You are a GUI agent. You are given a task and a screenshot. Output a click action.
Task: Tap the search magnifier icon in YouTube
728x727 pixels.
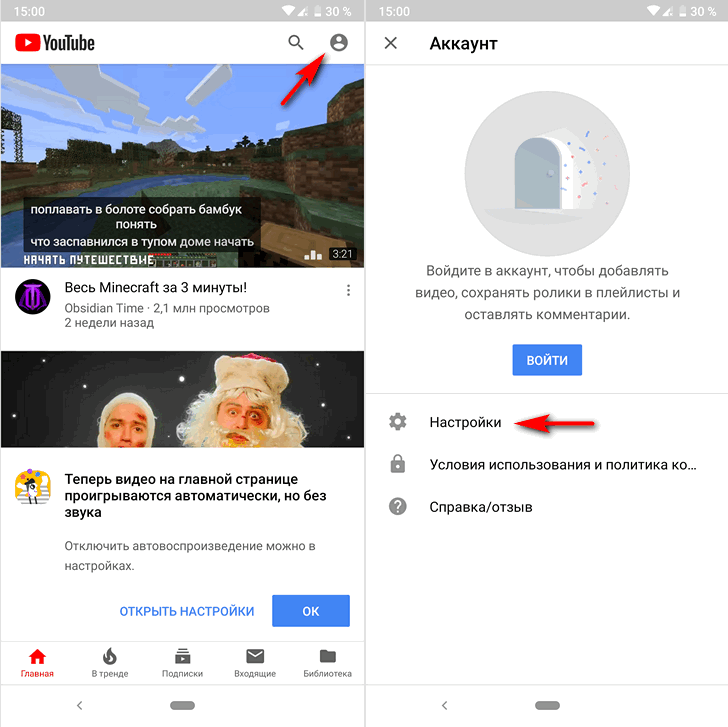(x=296, y=43)
